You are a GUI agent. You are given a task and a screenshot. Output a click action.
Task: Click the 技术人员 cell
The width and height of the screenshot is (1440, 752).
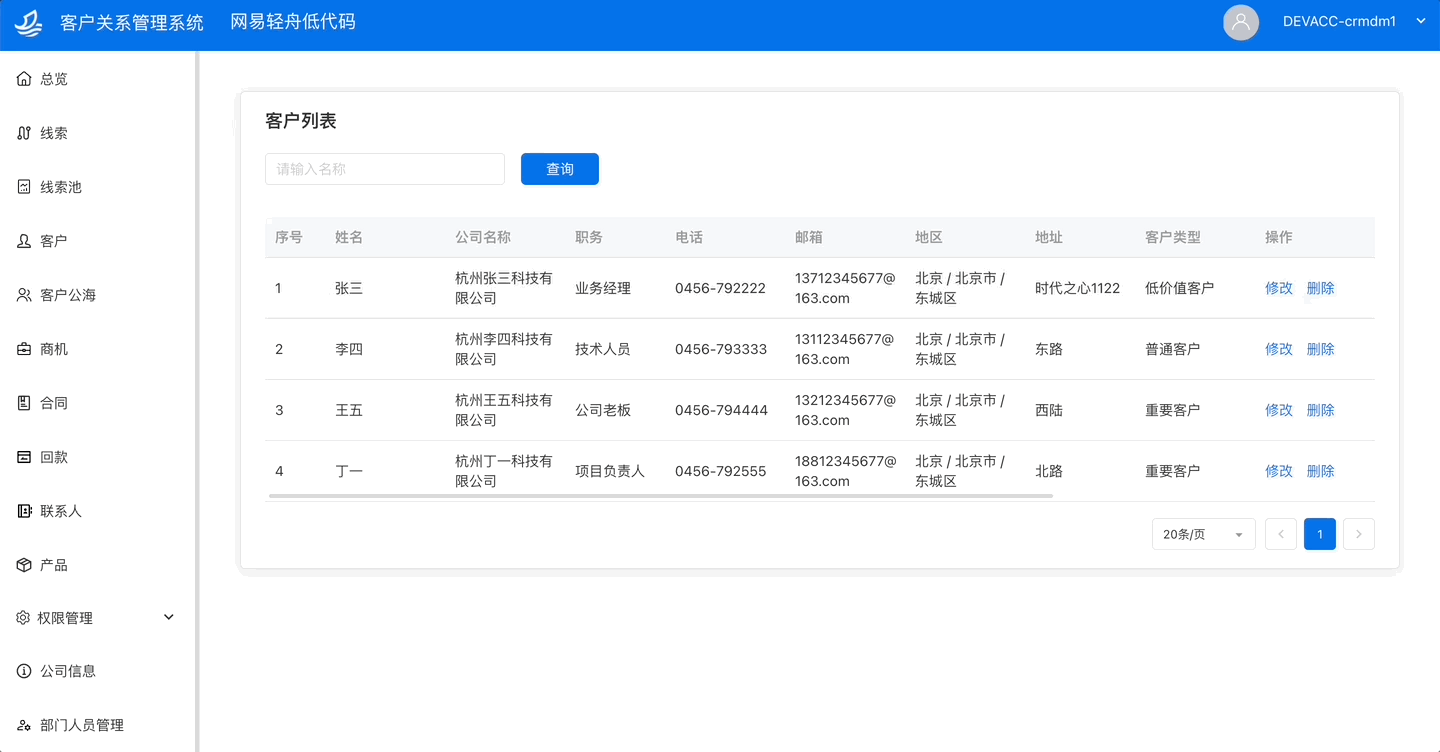pyautogui.click(x=603, y=349)
